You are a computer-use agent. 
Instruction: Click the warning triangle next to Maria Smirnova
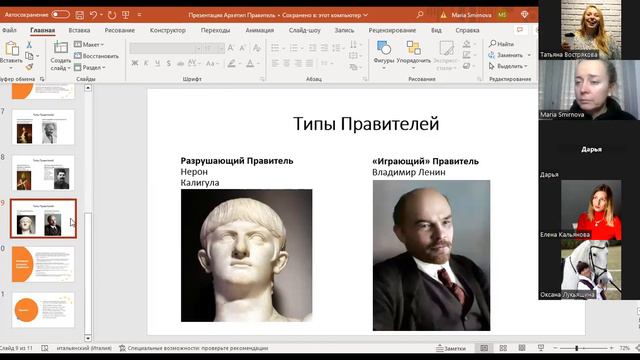pyautogui.click(x=443, y=15)
